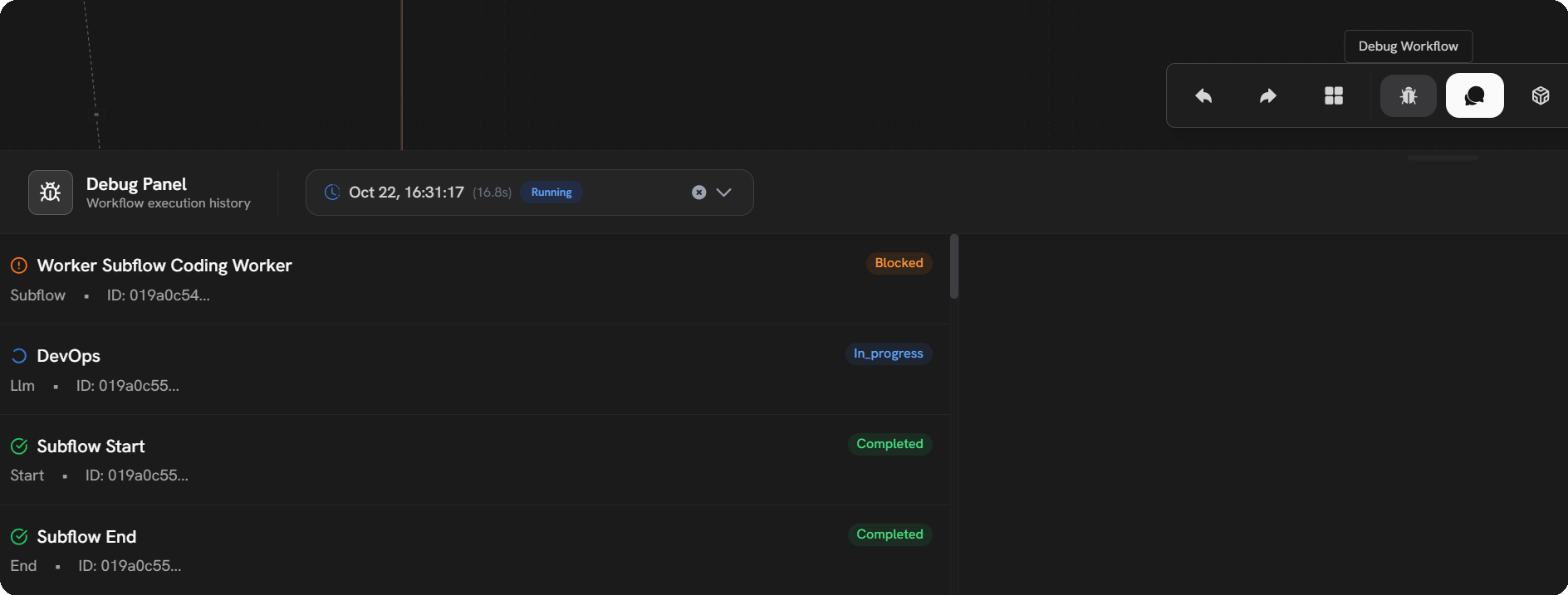Open the grid layout icon
Image resolution: width=1568 pixels, height=595 pixels.
tap(1334, 96)
